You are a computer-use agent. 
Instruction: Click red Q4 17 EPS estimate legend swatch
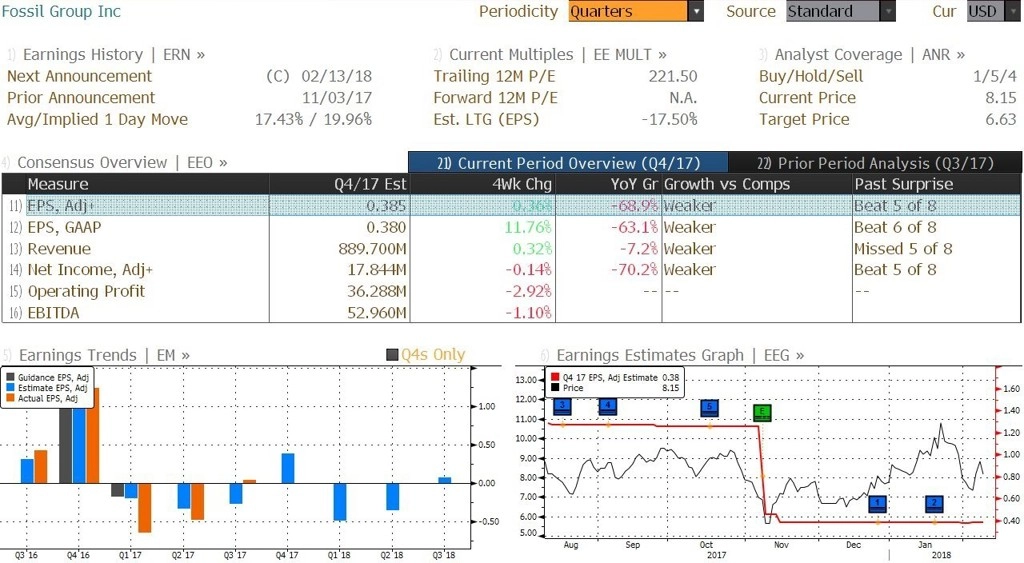tap(556, 378)
